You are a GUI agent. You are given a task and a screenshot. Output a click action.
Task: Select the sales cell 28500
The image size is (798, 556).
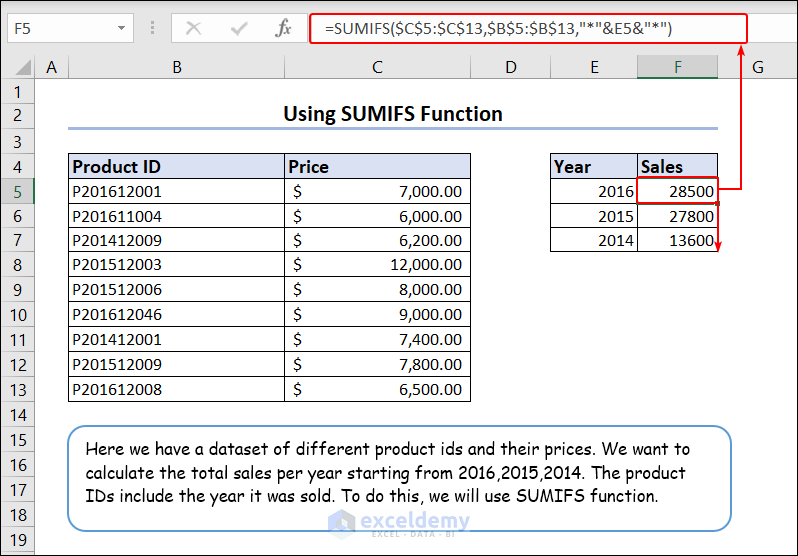677,191
